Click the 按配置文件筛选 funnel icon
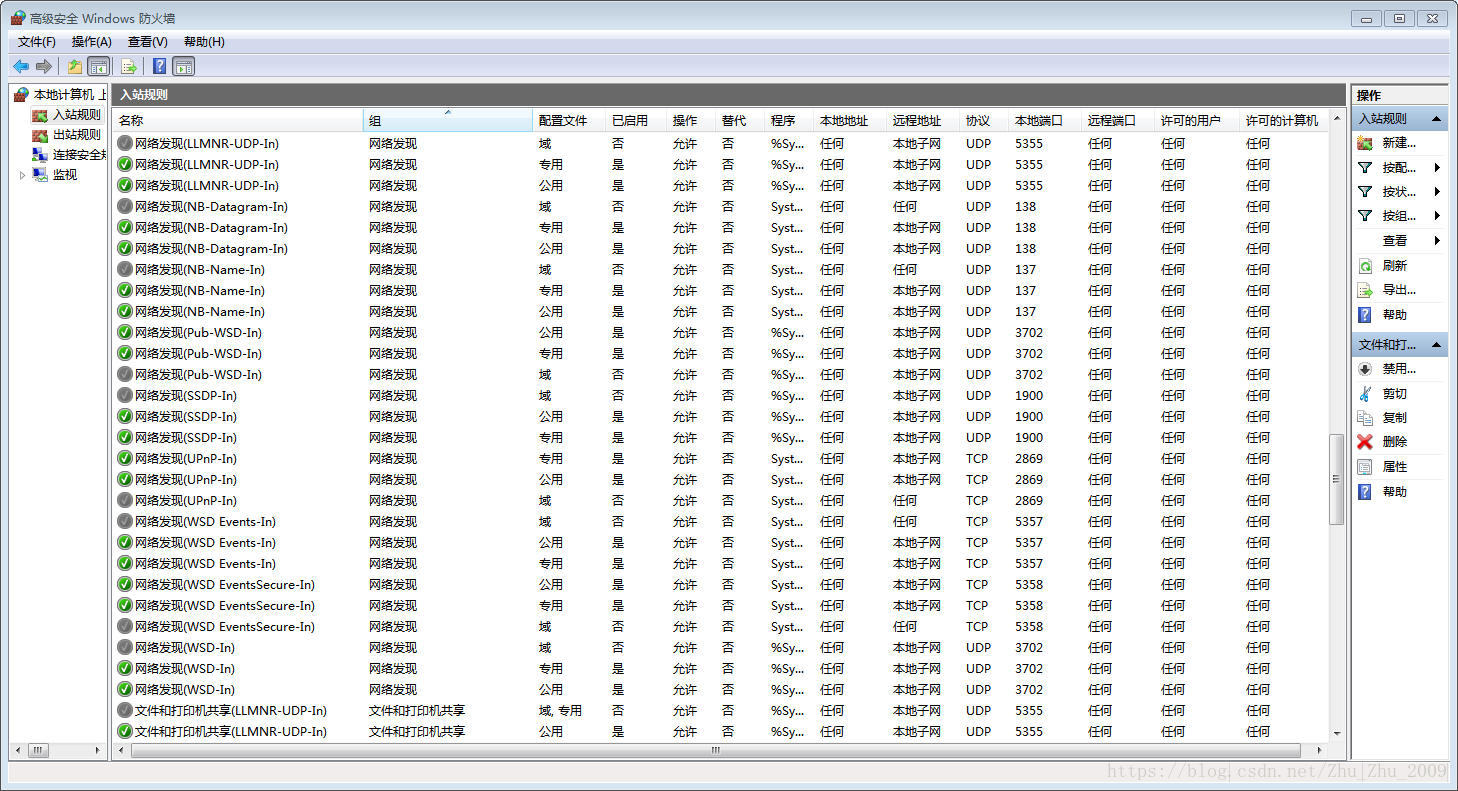 tap(1365, 167)
